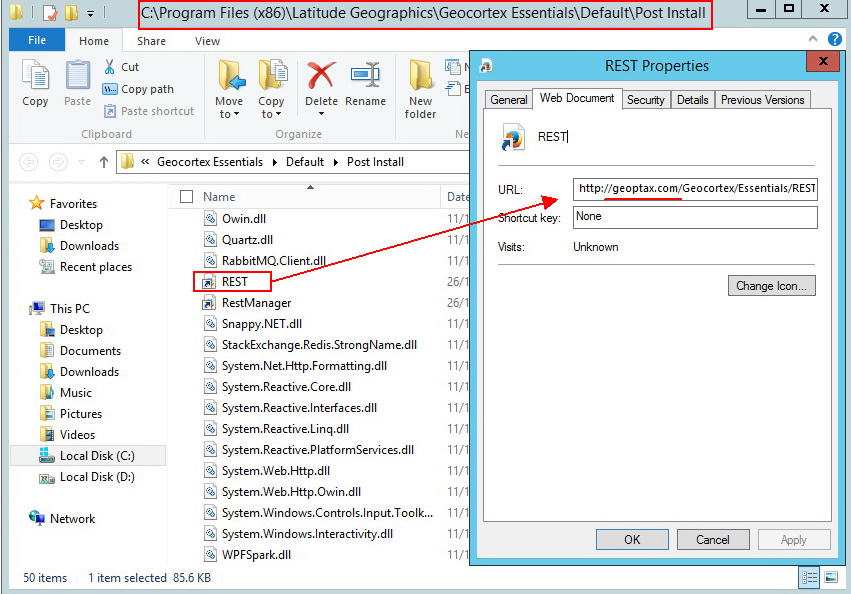The height and width of the screenshot is (594, 851).
Task: Sort by the Name column header
Action: coord(219,197)
